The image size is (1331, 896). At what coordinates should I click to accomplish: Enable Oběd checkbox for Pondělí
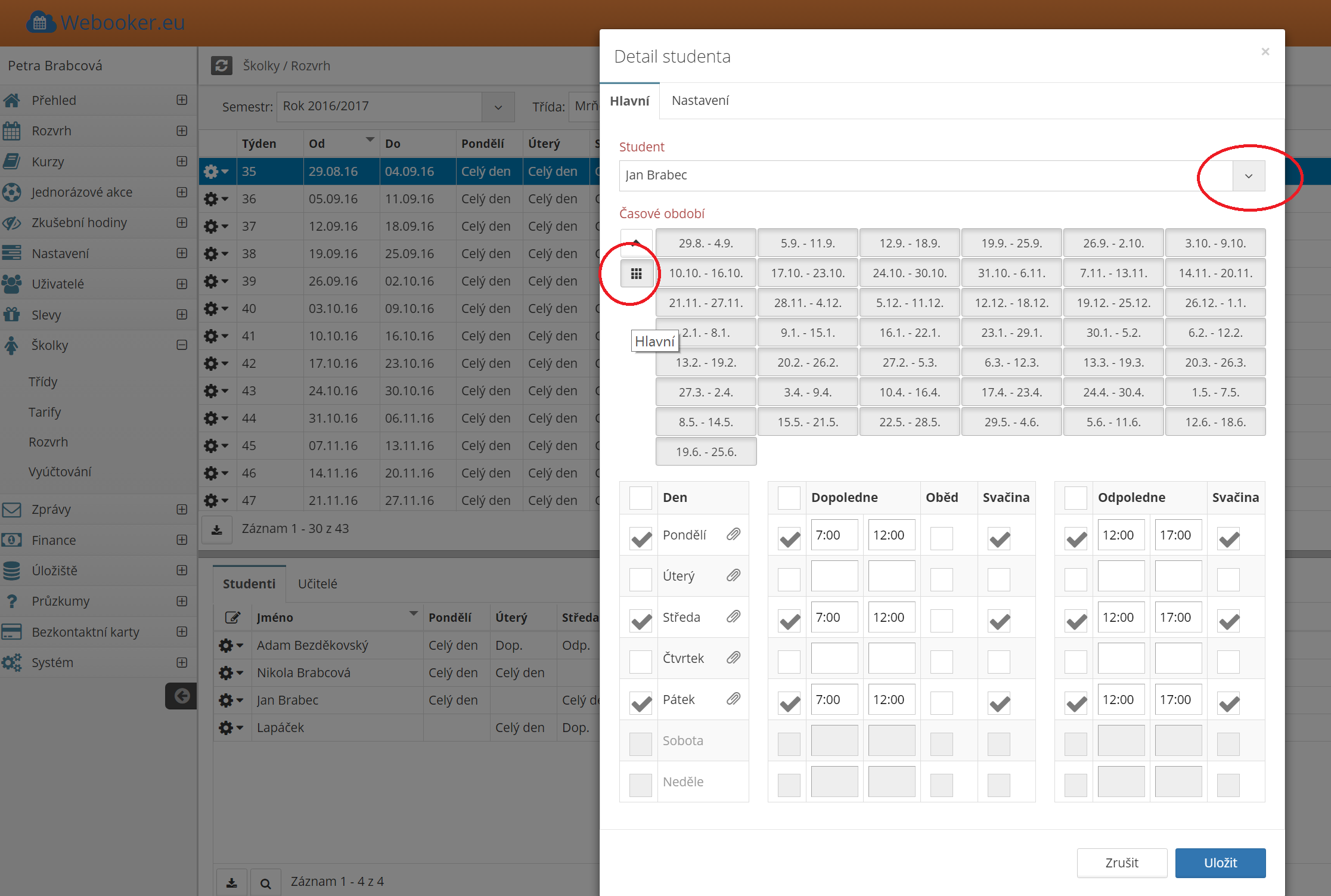tap(941, 538)
